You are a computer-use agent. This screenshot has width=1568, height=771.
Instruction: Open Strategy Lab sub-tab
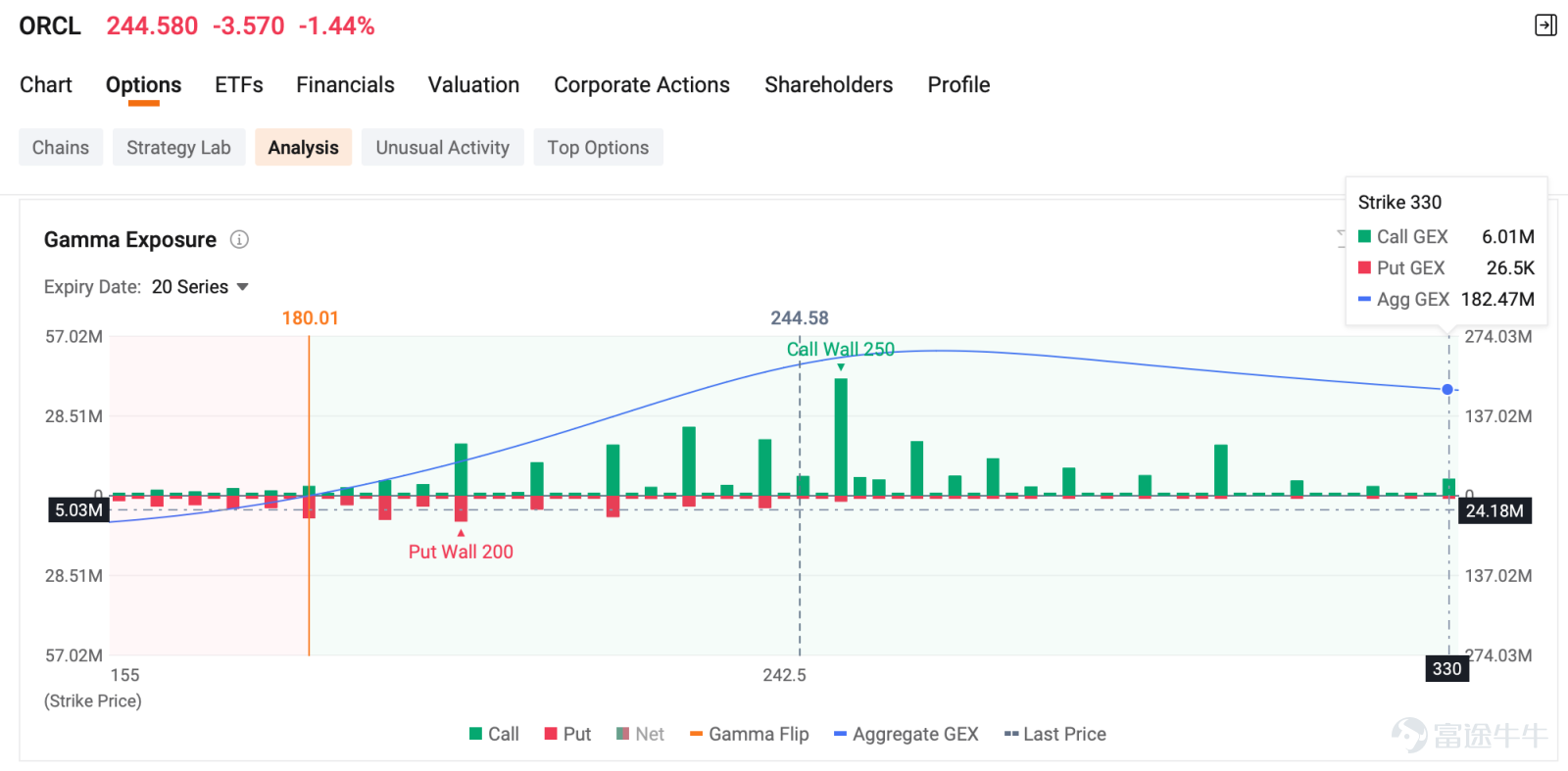tap(178, 147)
